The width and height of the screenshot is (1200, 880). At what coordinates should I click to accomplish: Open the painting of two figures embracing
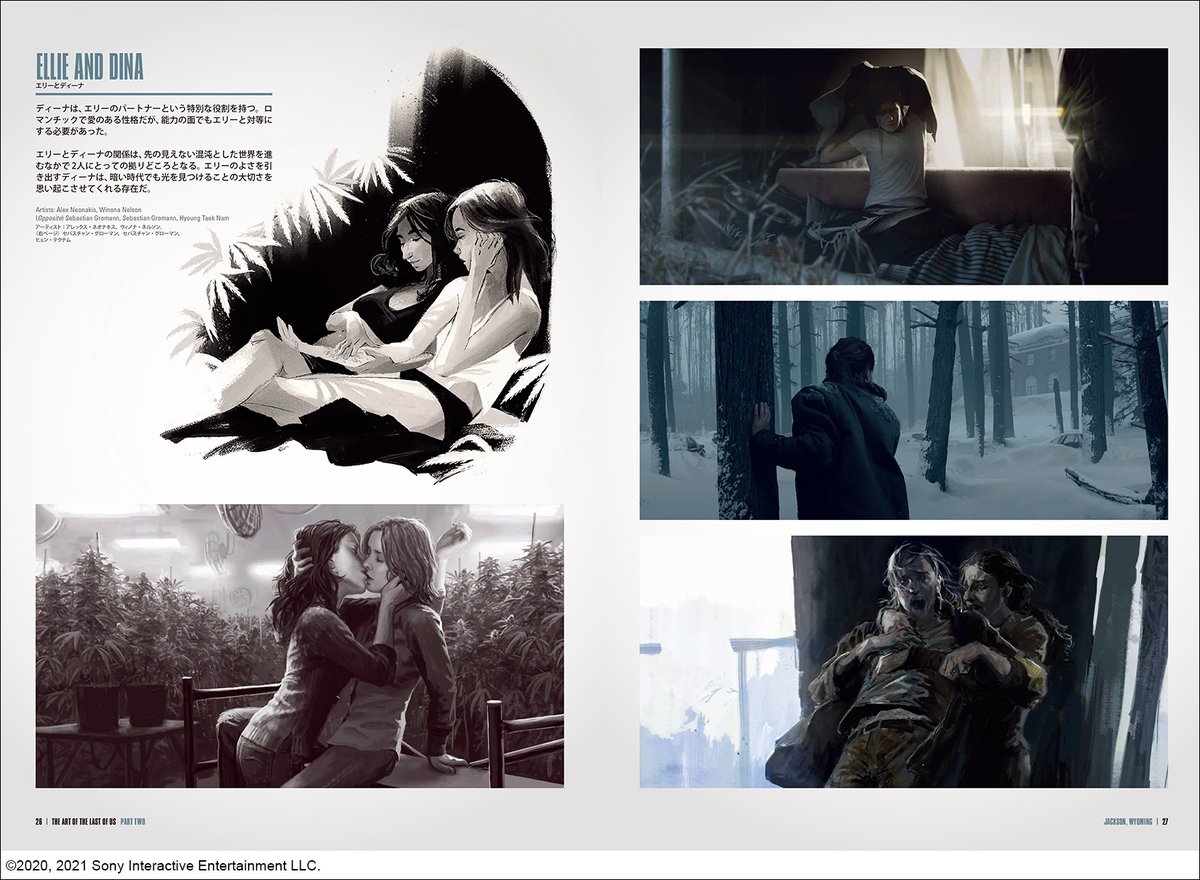(x=904, y=662)
